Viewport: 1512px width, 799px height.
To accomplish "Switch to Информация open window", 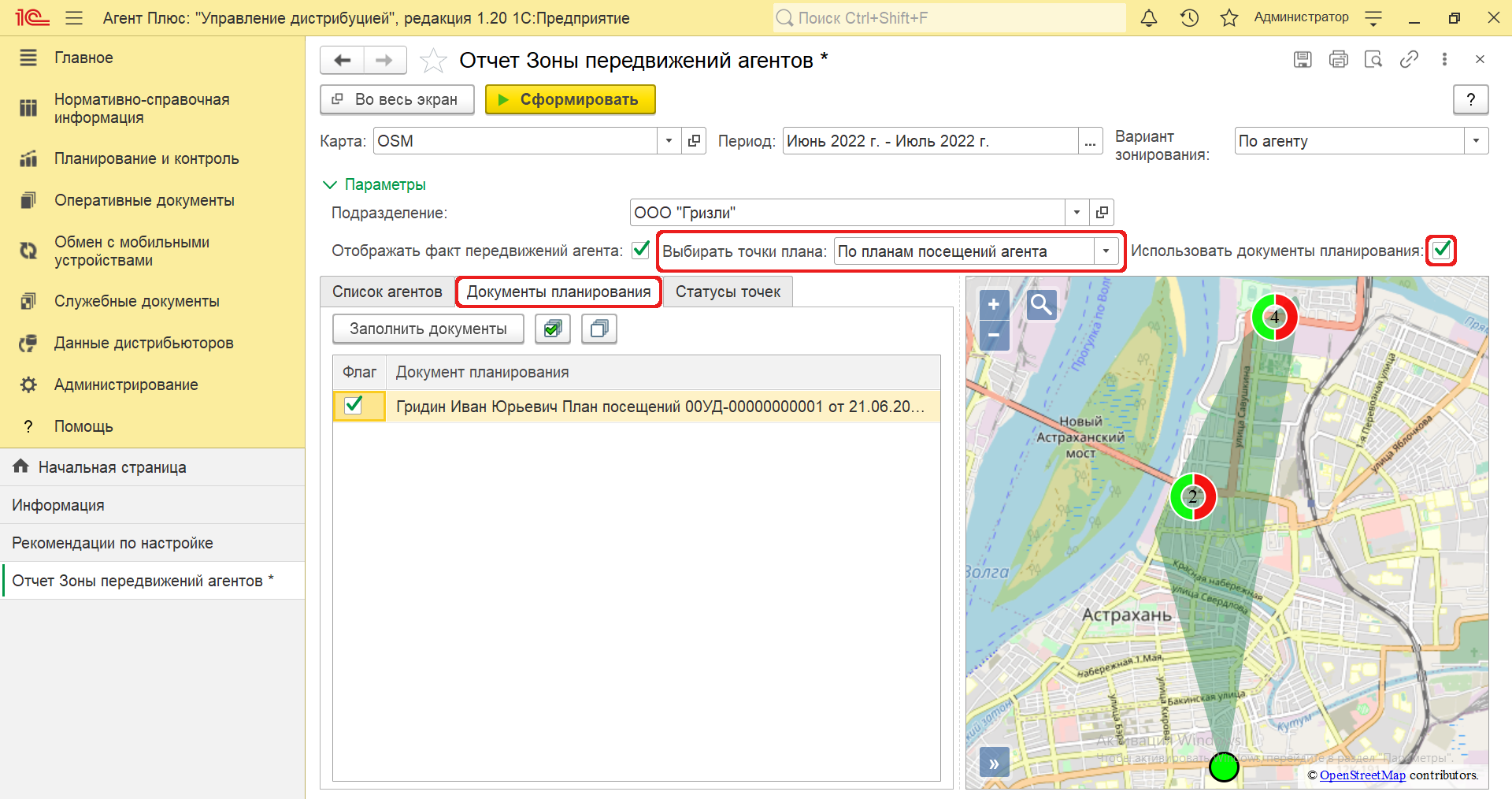I will point(58,505).
